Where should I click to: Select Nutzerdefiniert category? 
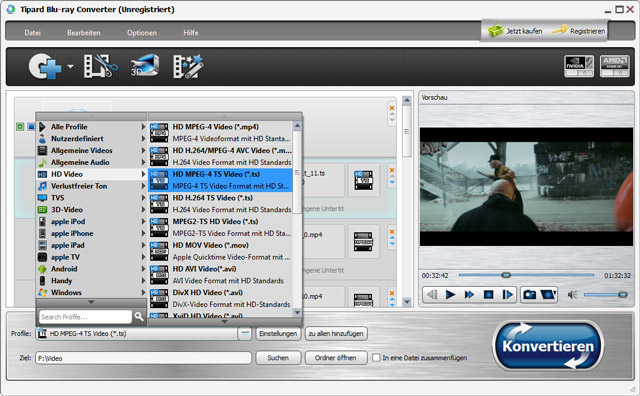[91, 139]
